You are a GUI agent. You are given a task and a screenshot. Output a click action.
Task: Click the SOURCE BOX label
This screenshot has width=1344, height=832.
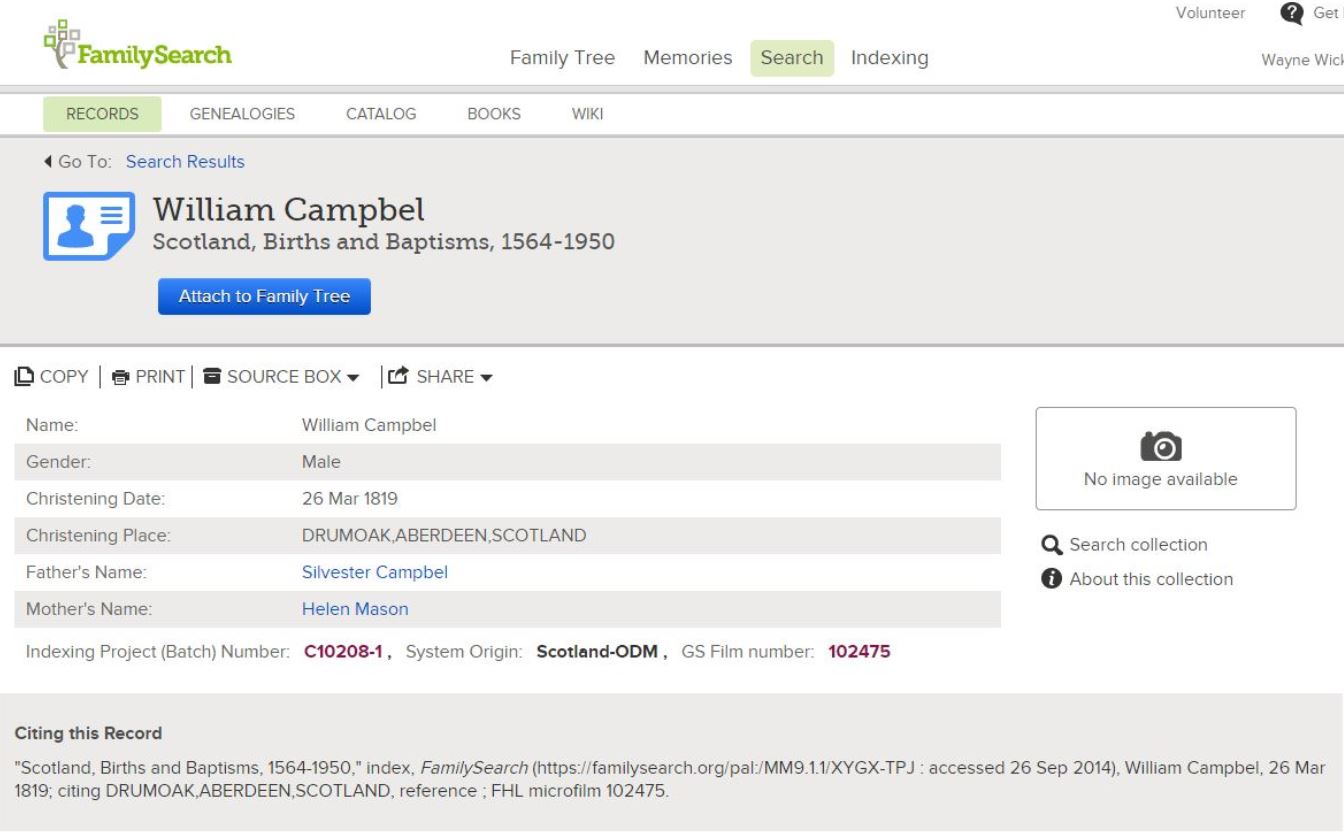(284, 377)
